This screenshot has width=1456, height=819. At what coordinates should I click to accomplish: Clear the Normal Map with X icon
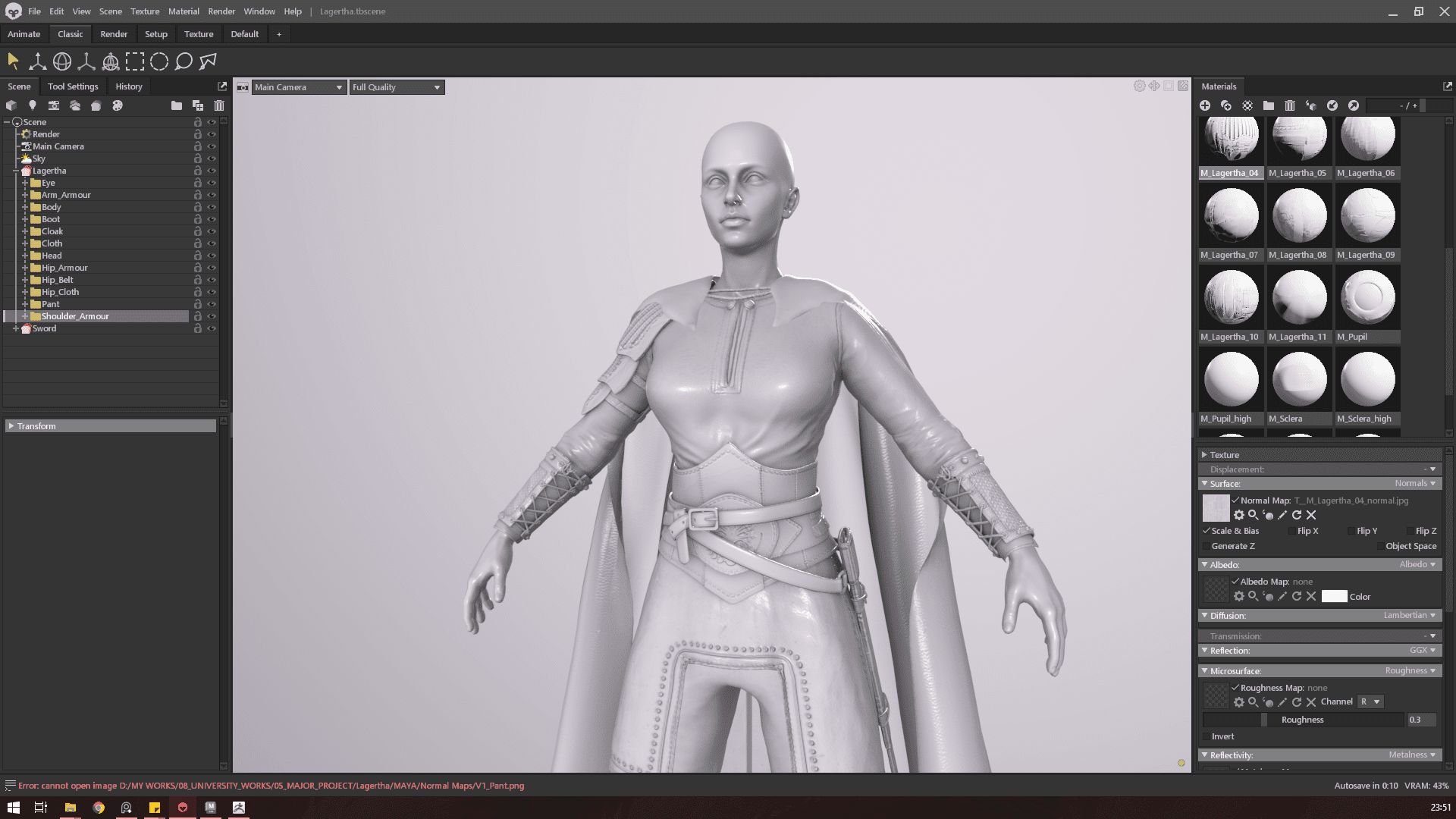(1311, 515)
